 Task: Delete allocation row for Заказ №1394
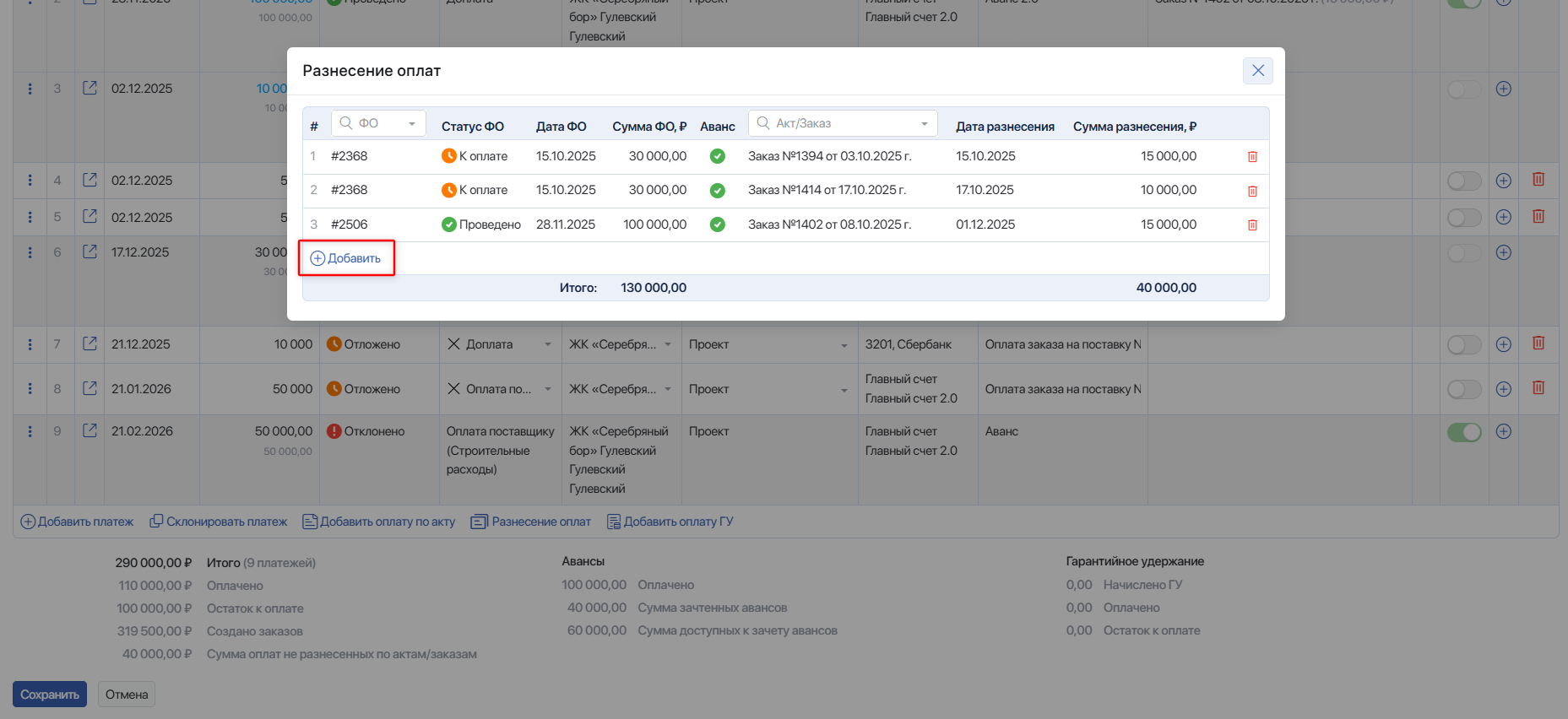(1252, 157)
